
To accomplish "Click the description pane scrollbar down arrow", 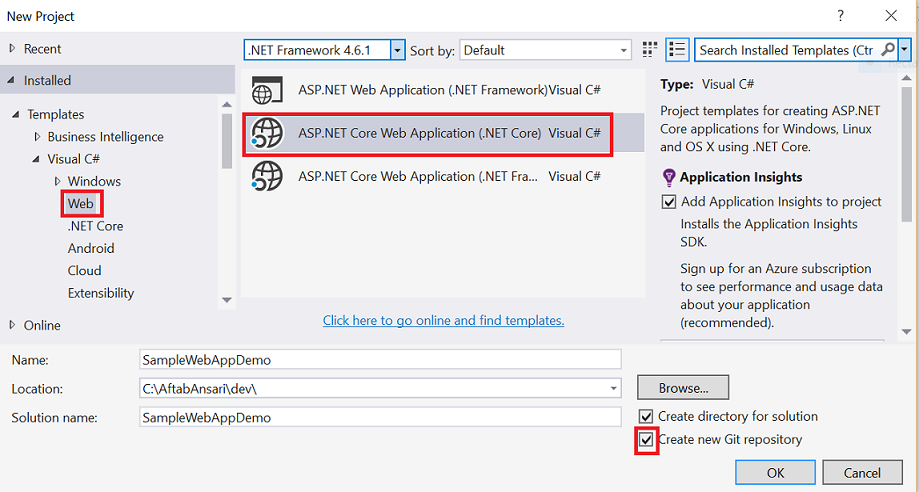I will pos(907,331).
